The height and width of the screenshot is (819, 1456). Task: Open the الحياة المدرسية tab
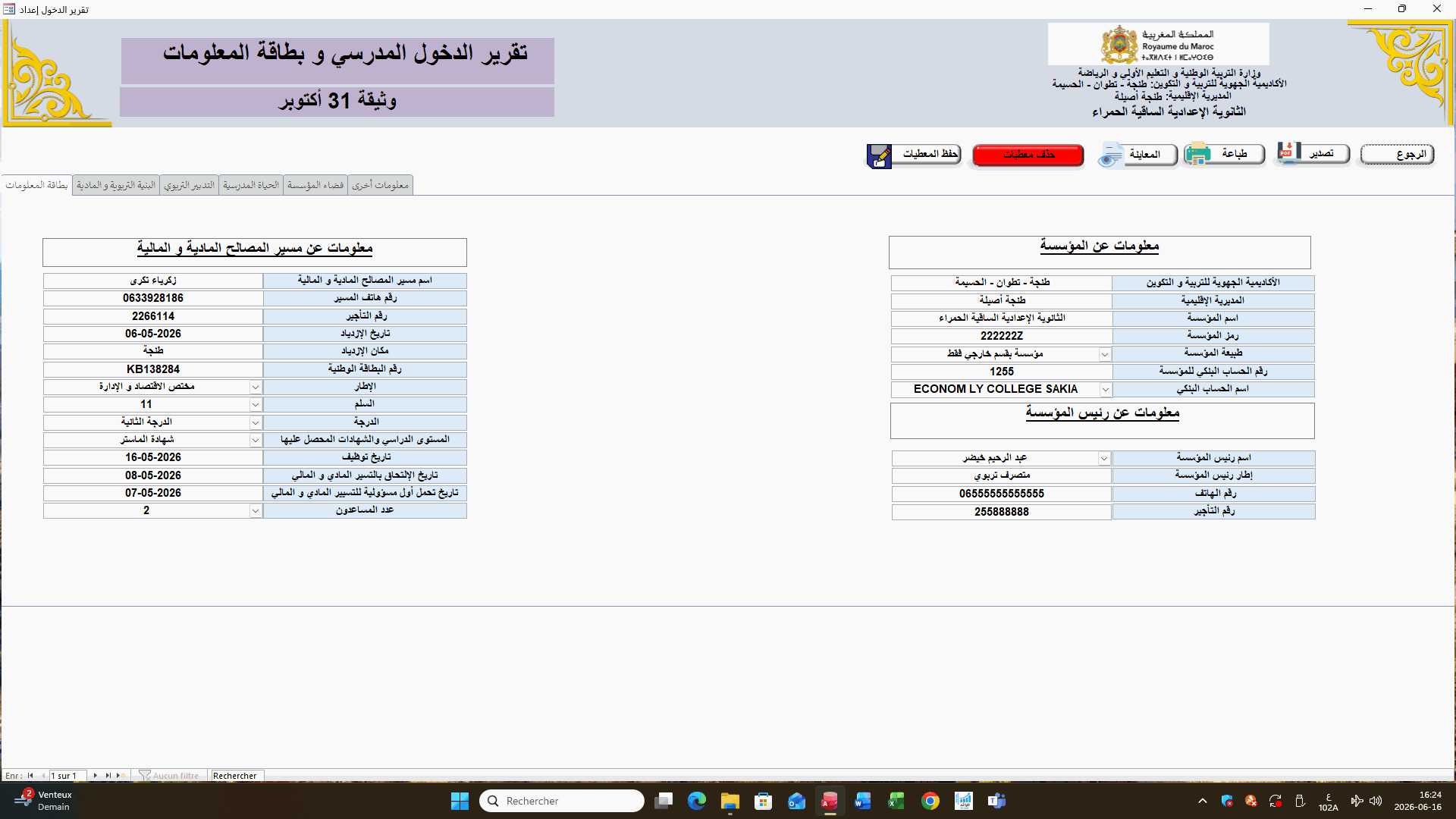251,185
